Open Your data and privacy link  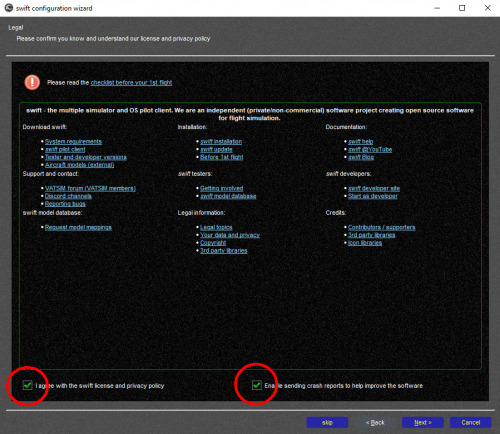pos(230,235)
